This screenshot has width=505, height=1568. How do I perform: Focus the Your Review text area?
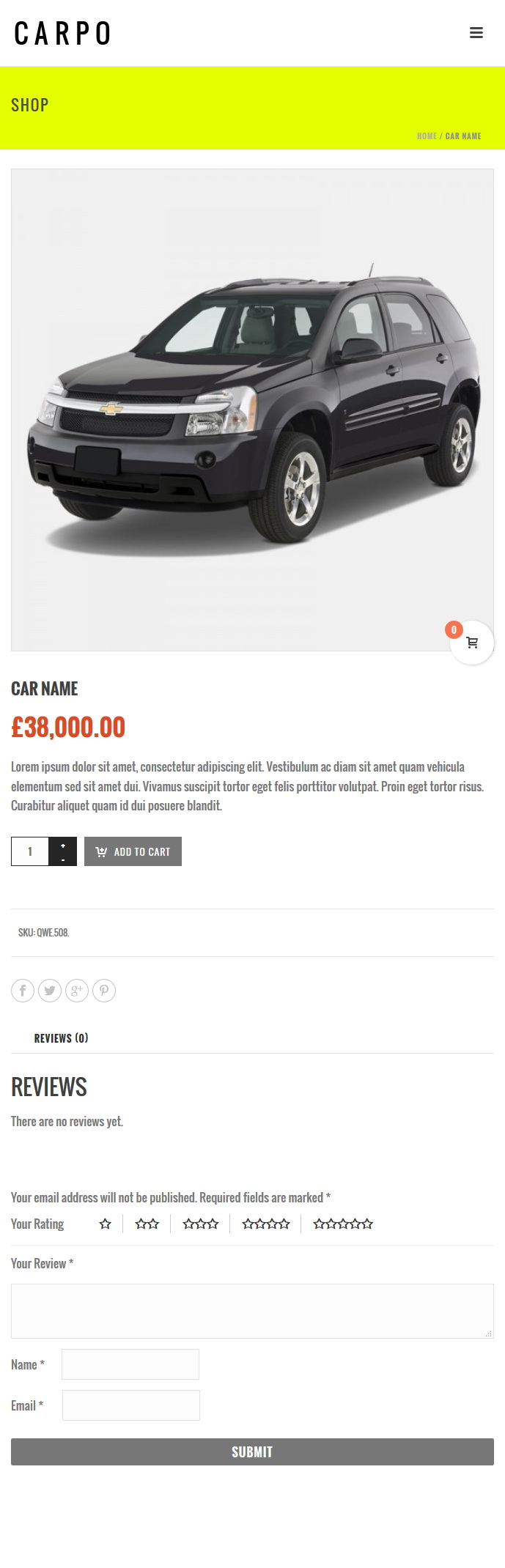(252, 1311)
